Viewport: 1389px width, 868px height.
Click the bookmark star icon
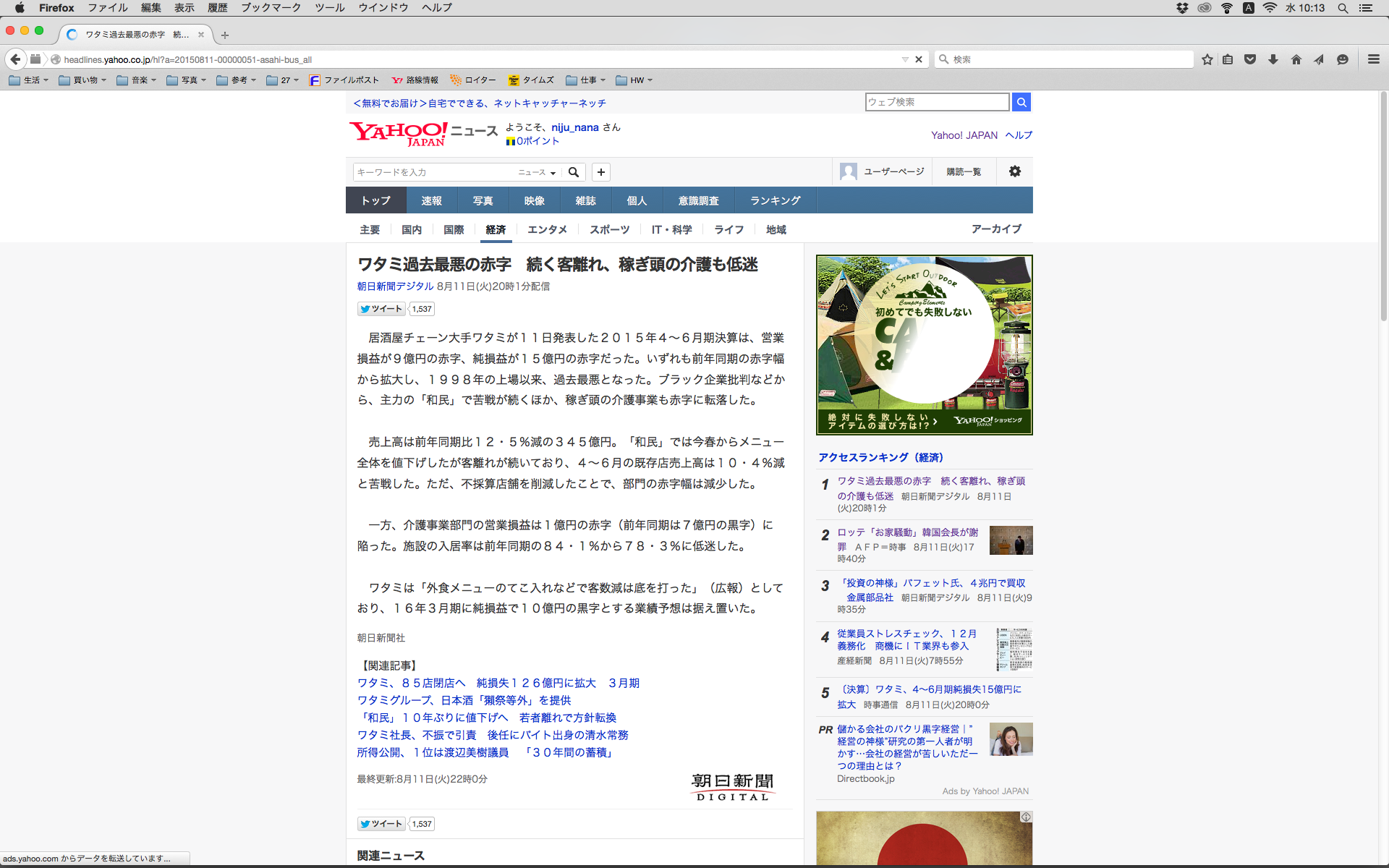(1207, 59)
